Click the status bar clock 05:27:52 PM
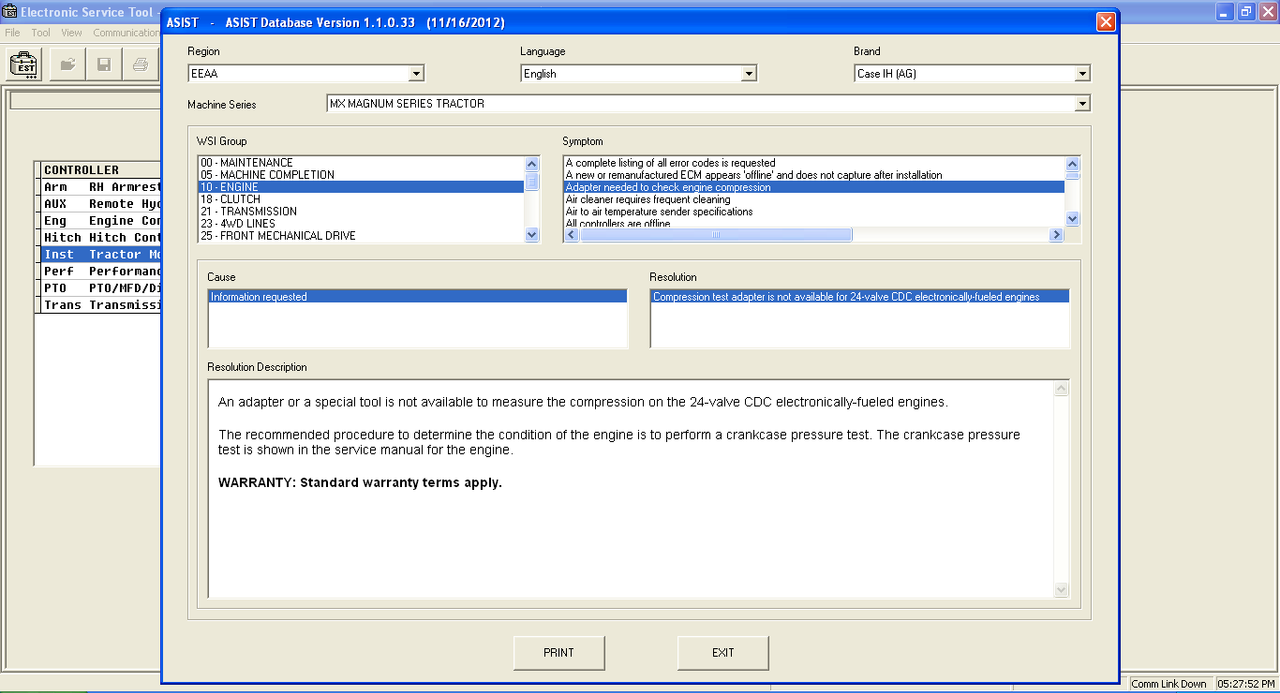1280x693 pixels. coord(1246,684)
